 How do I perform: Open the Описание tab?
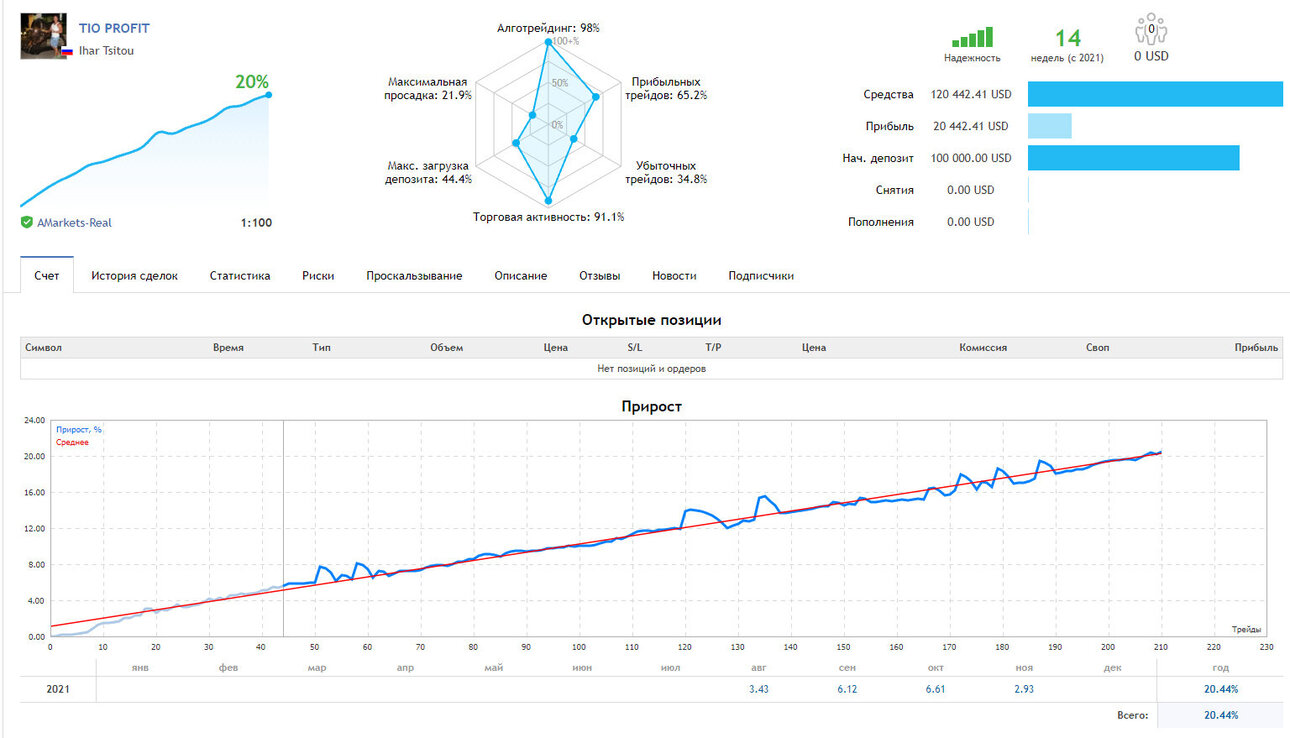pos(520,275)
